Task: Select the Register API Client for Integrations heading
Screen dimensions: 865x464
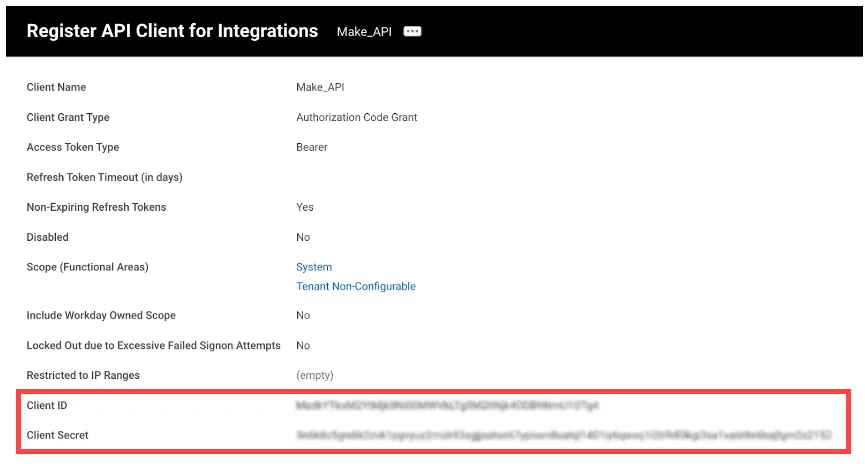Action: tap(172, 31)
